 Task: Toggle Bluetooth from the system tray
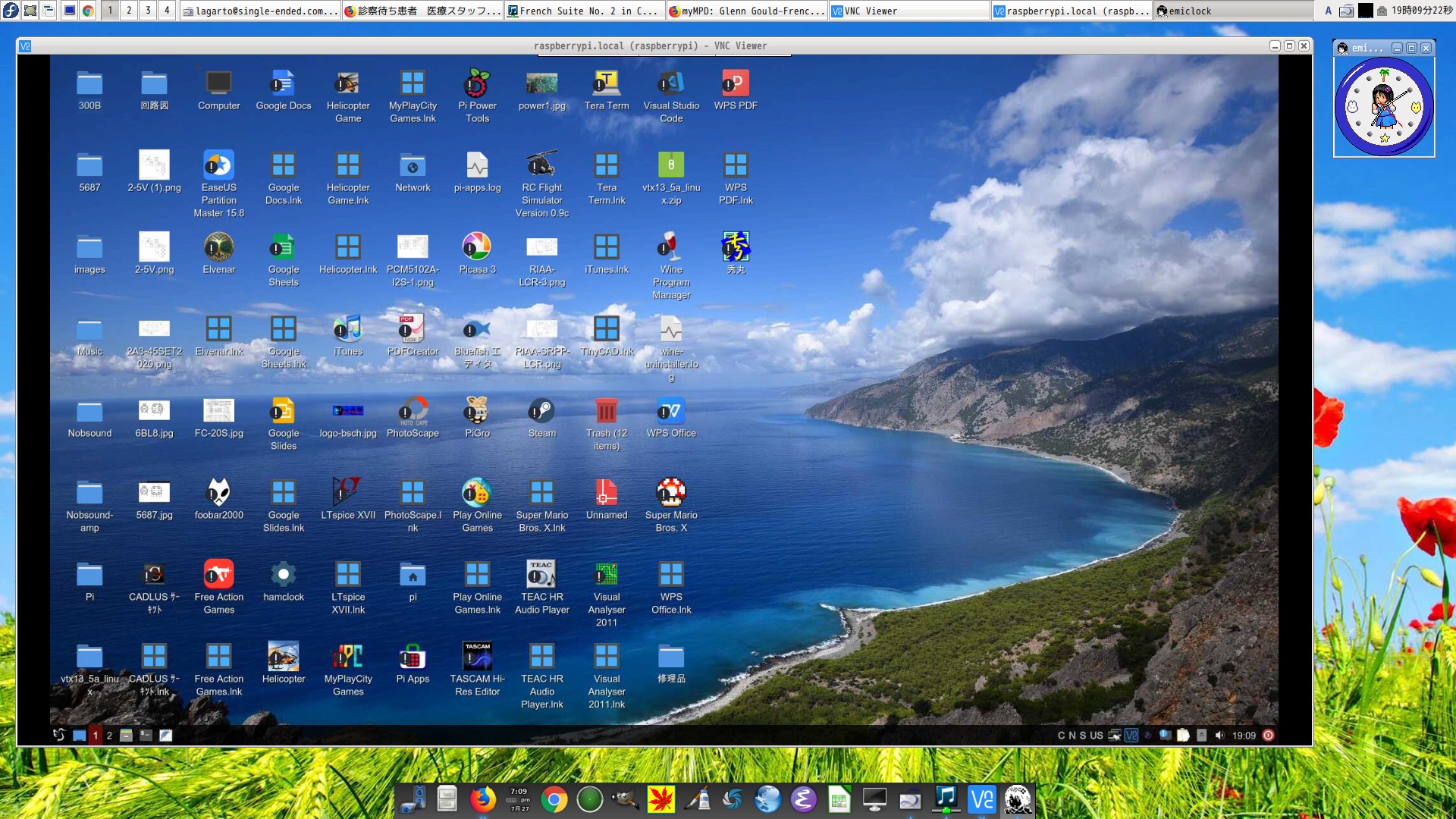(1147, 735)
